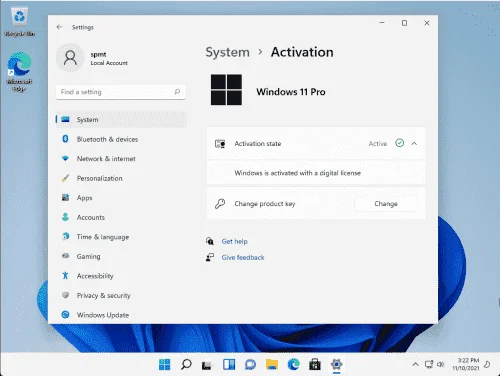The height and width of the screenshot is (376, 500).
Task: Open Privacy & security settings
Action: point(121,295)
